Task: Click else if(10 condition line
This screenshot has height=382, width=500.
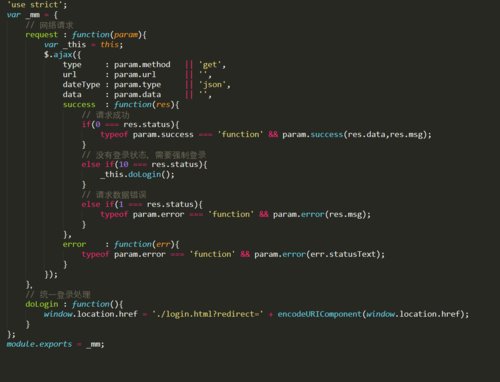Action: tap(144, 165)
